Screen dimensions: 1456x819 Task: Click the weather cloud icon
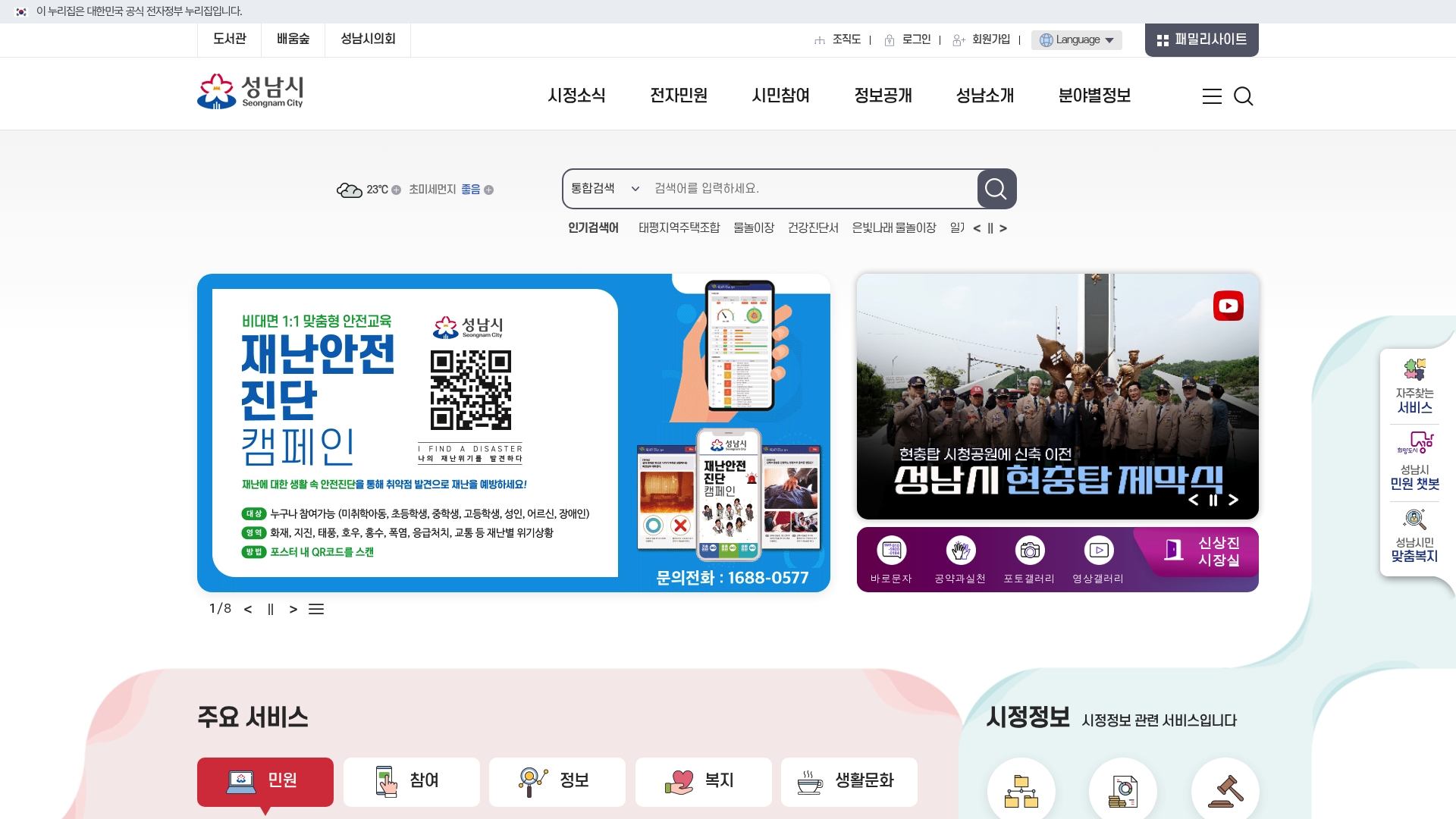(350, 190)
